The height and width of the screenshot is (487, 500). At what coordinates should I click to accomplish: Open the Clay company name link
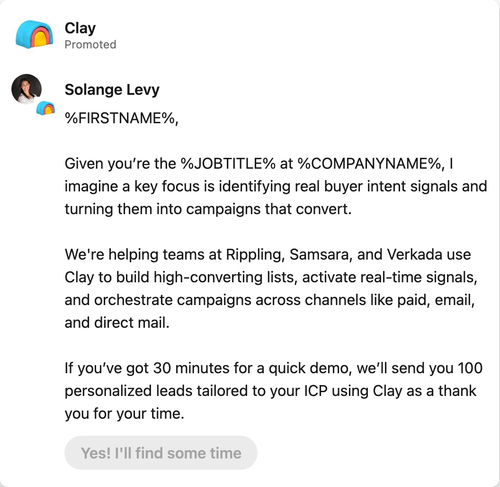point(80,28)
